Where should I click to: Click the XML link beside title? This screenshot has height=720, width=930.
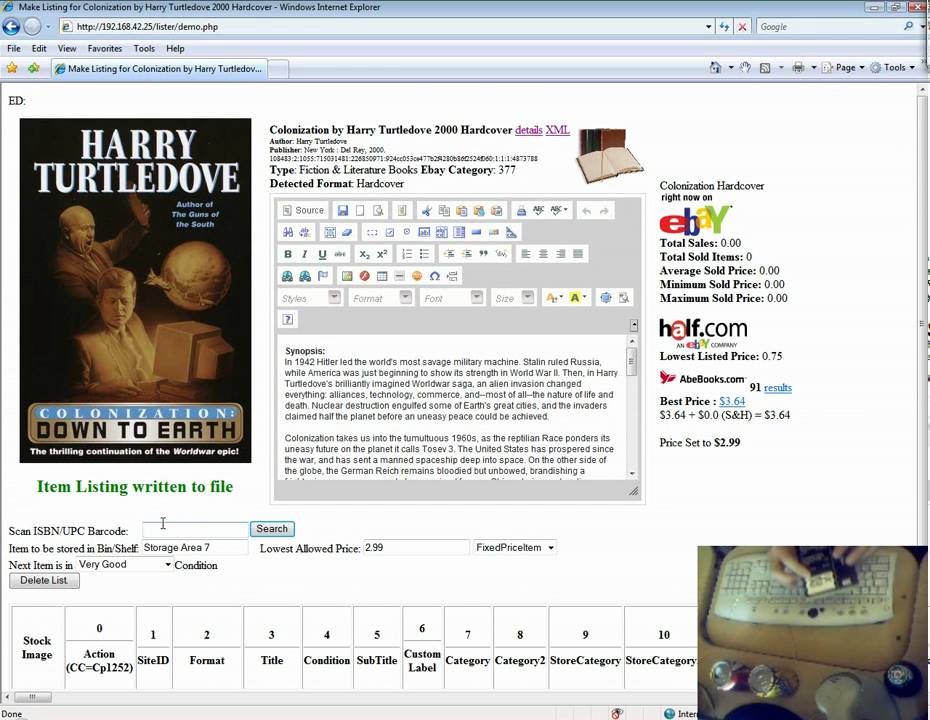(558, 130)
